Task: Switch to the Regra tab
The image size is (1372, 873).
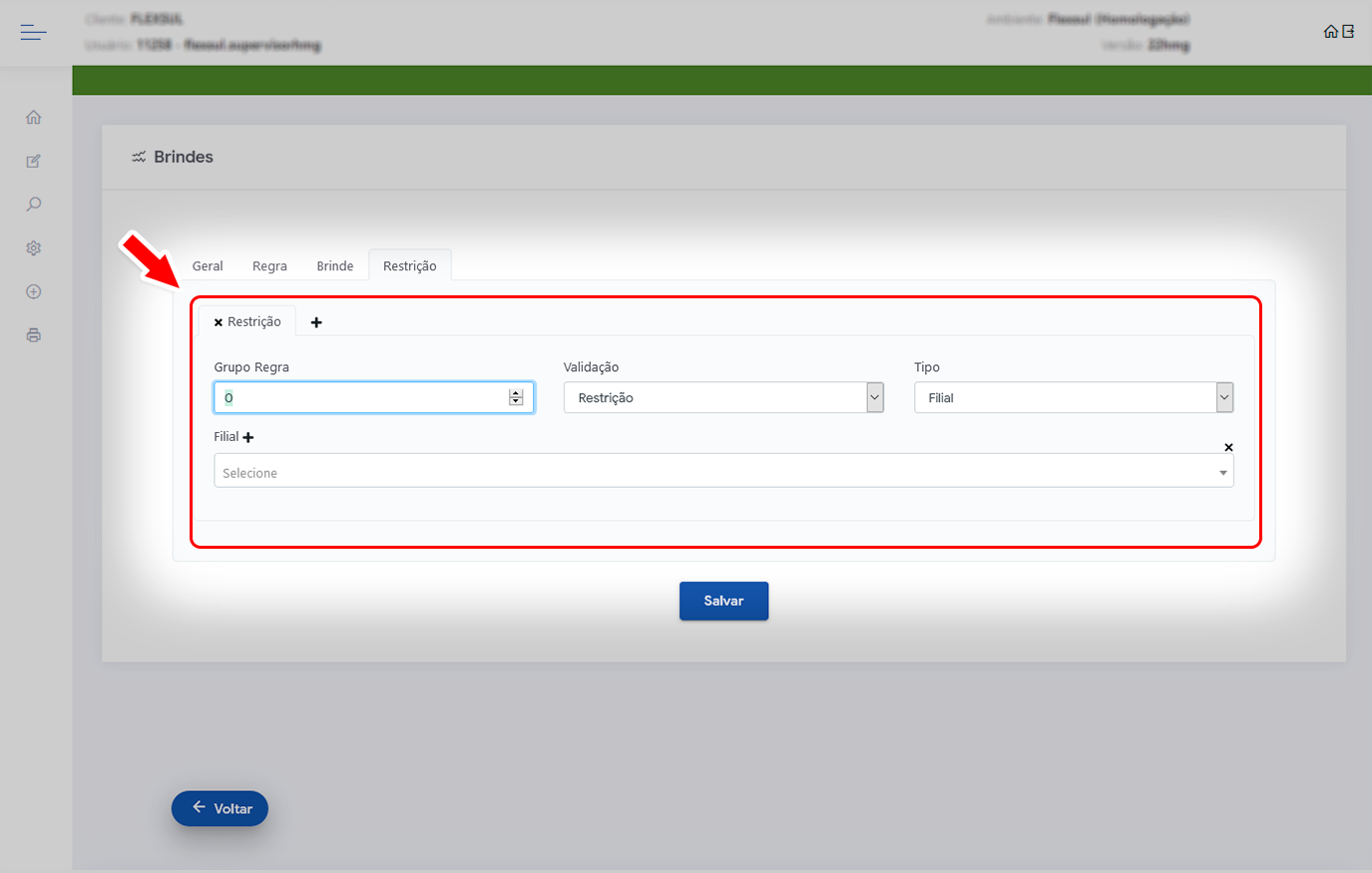Action: pyautogui.click(x=269, y=266)
